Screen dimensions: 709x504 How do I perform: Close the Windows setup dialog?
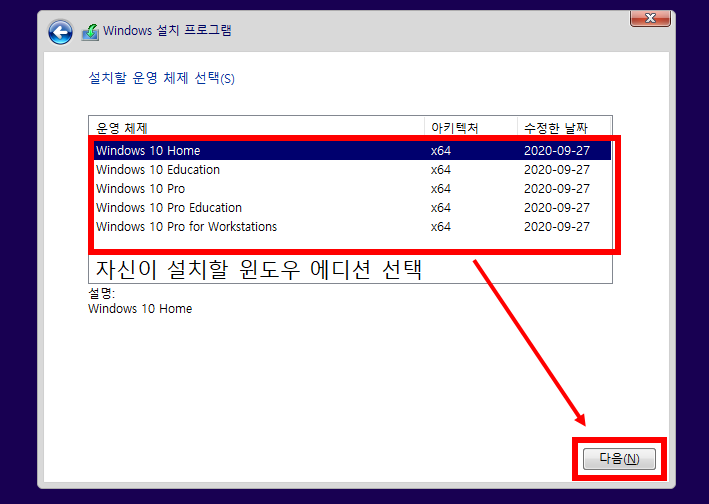(x=650, y=18)
